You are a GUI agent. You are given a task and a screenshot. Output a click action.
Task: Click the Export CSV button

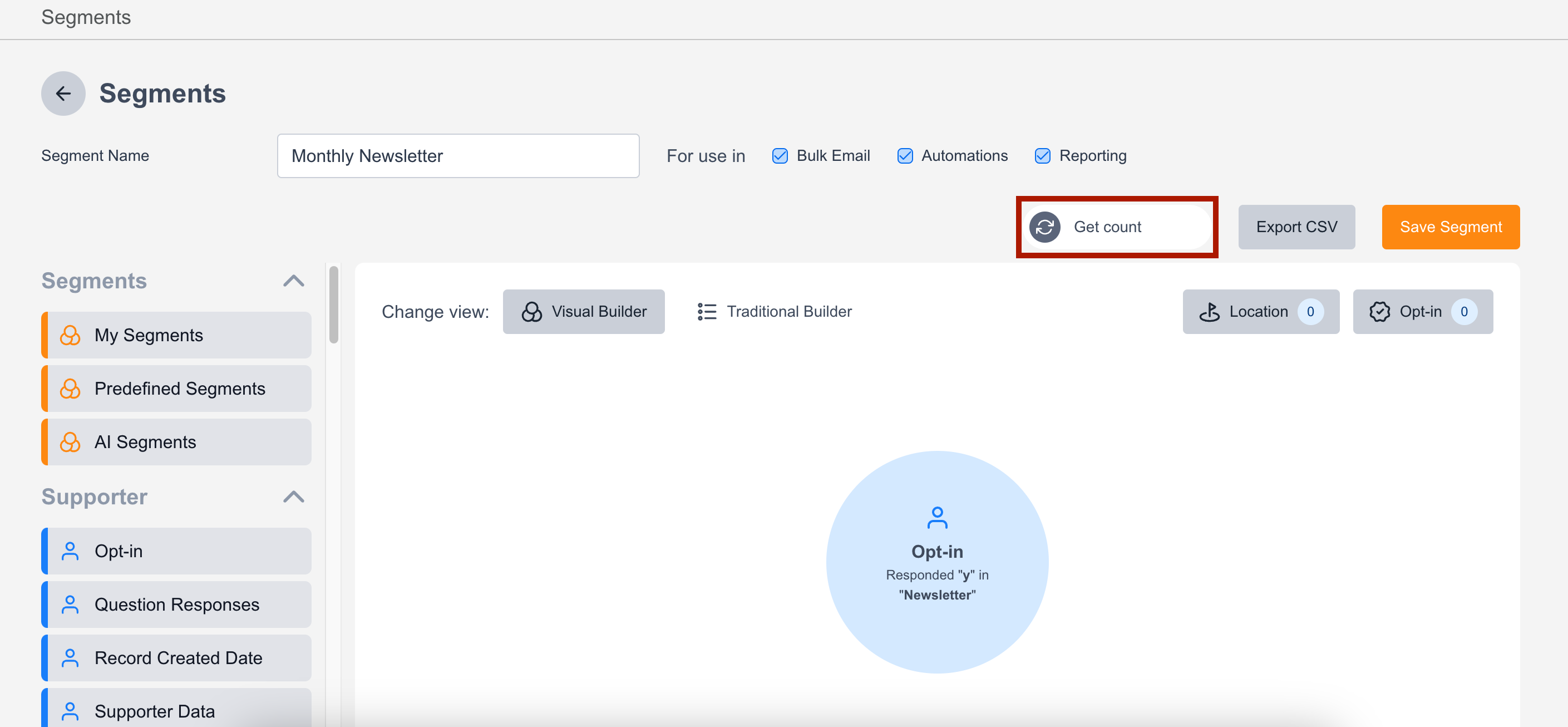coord(1296,227)
